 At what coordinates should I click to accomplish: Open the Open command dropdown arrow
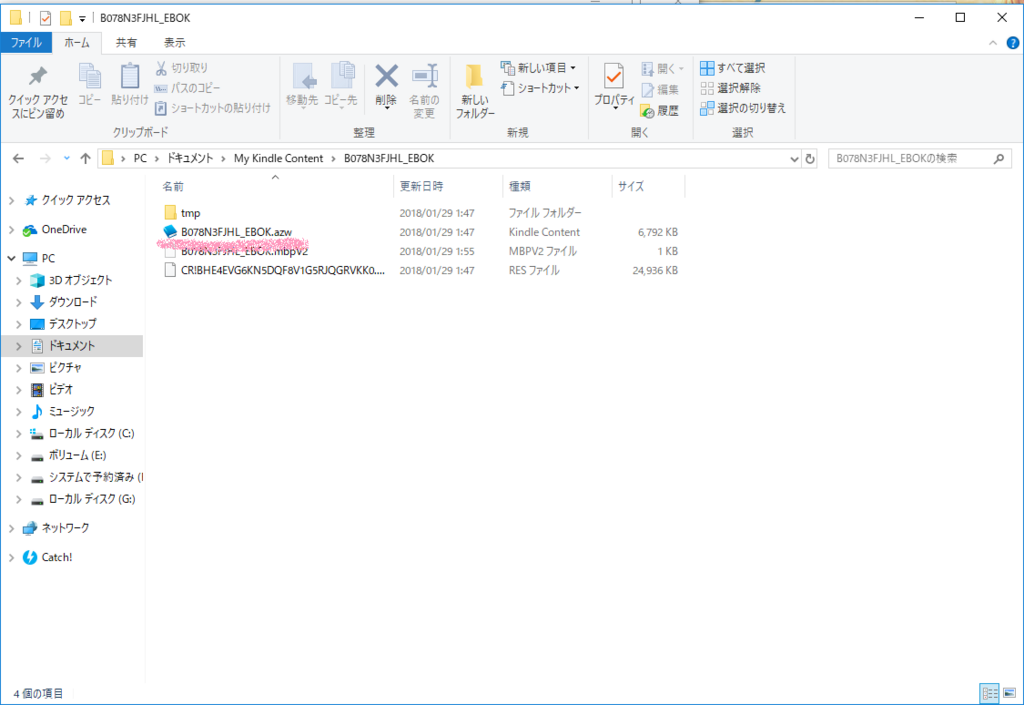pos(681,69)
